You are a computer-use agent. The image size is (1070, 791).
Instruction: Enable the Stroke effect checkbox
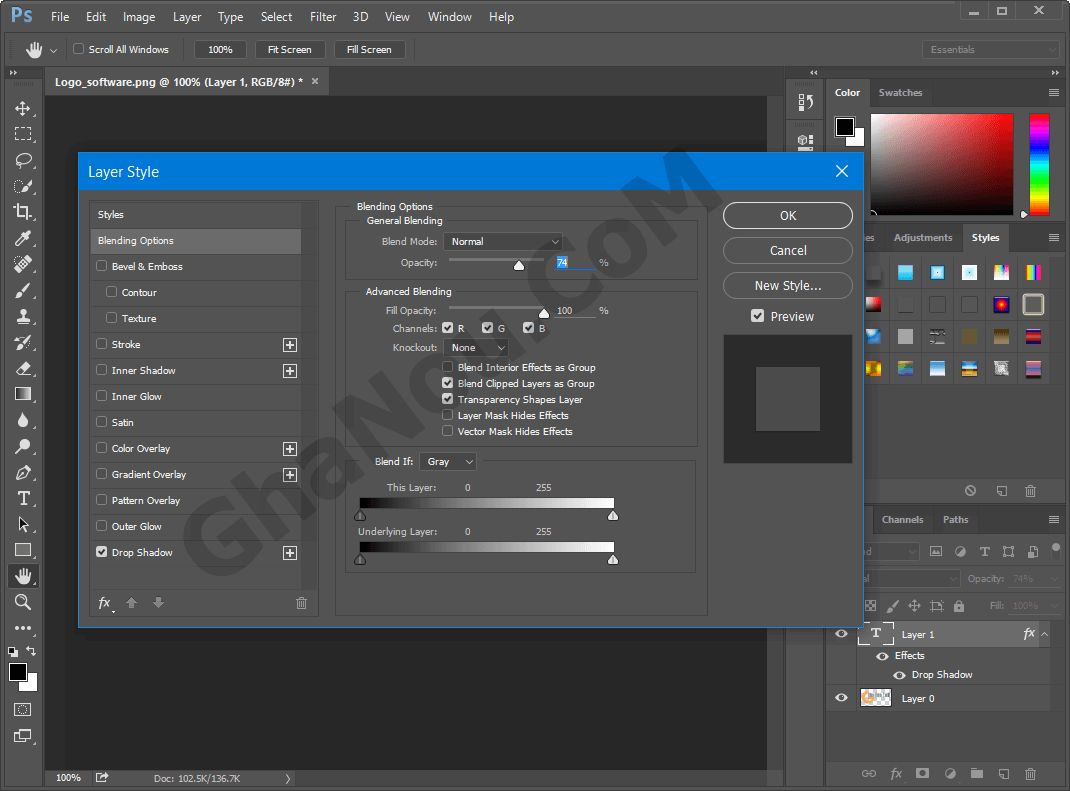[102, 344]
